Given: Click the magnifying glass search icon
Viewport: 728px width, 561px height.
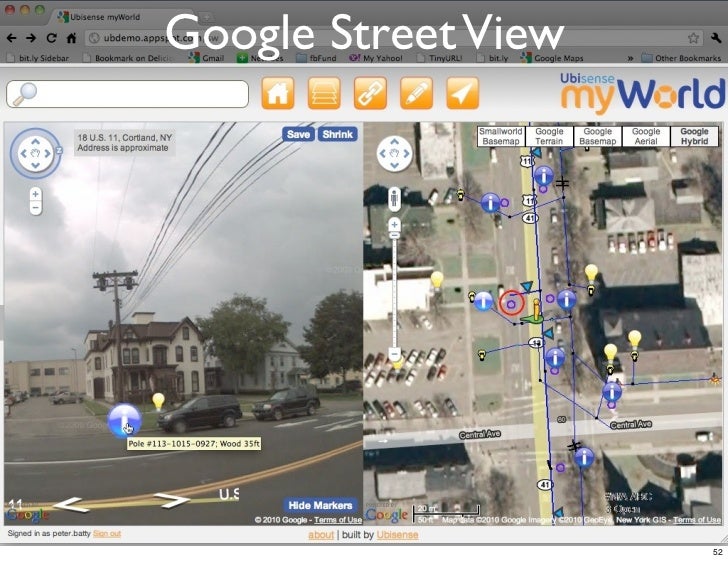Looking at the screenshot, I should (25, 94).
